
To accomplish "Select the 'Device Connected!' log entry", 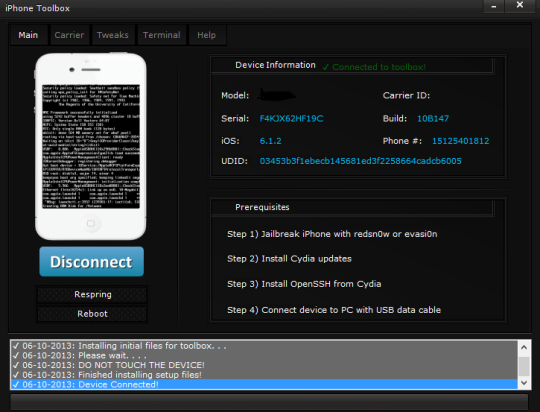I will (x=264, y=384).
